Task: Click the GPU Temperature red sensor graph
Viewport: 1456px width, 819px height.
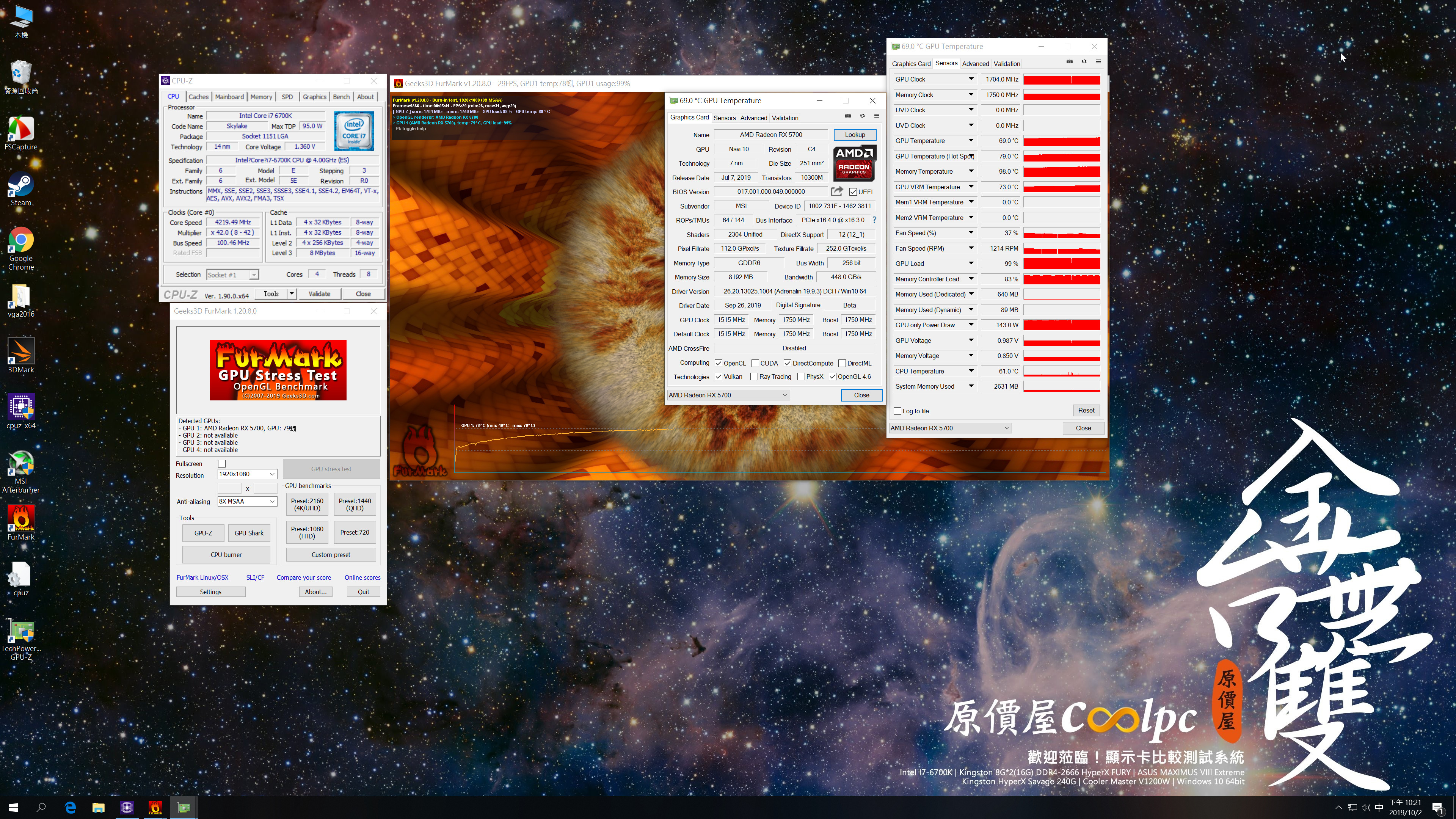Action: click(x=1062, y=141)
